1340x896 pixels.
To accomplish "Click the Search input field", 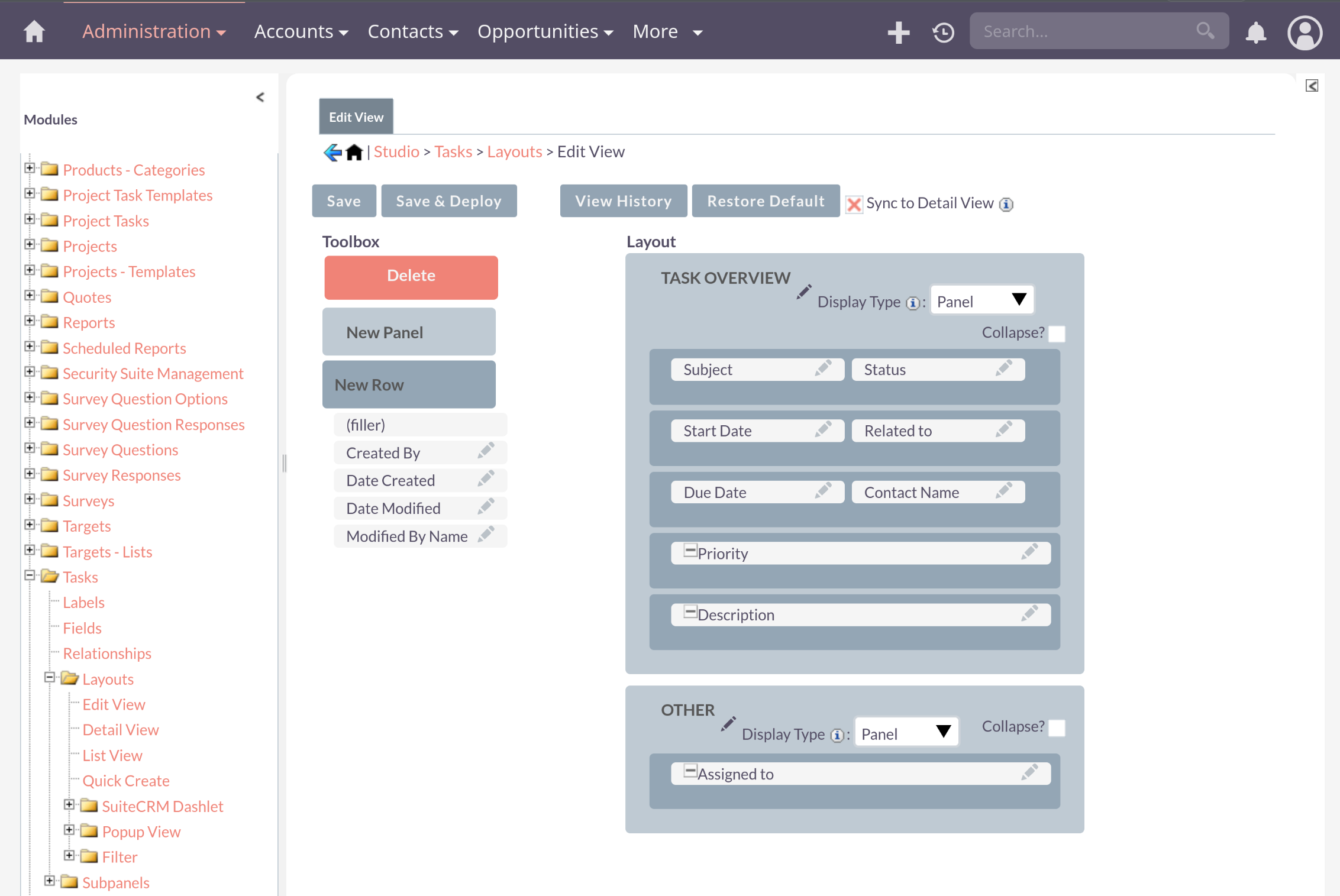I will pyautogui.click(x=1083, y=31).
